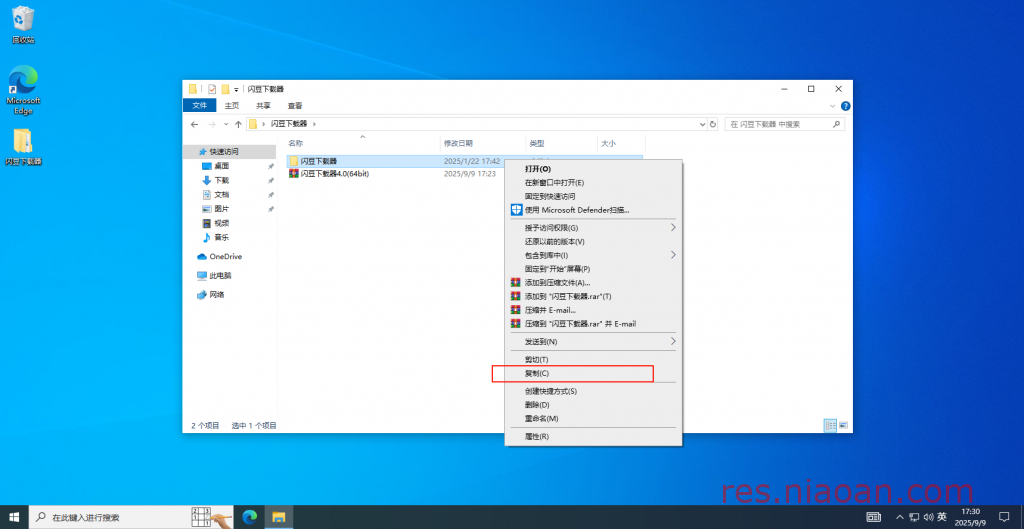Open Explorer help question mark icon

845,106
